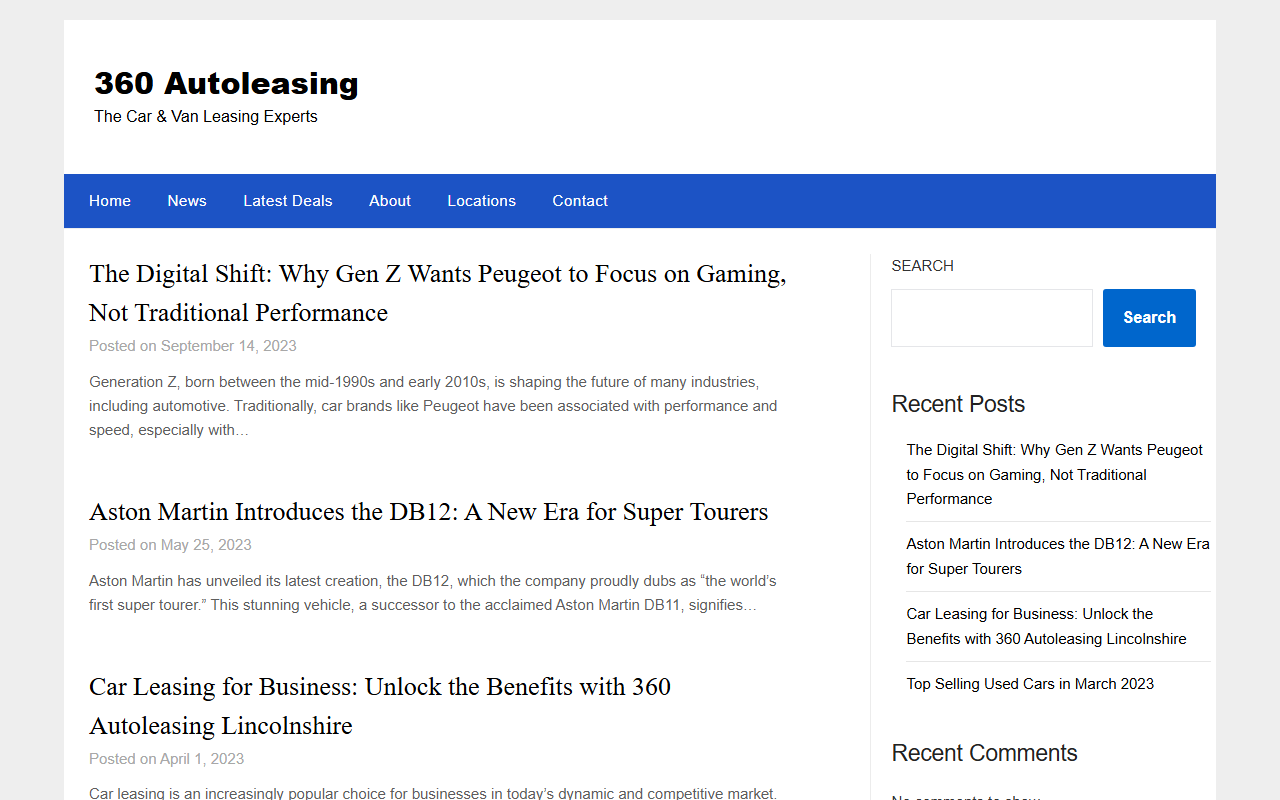Open main Aston Martin DB12 article headline

point(429,512)
